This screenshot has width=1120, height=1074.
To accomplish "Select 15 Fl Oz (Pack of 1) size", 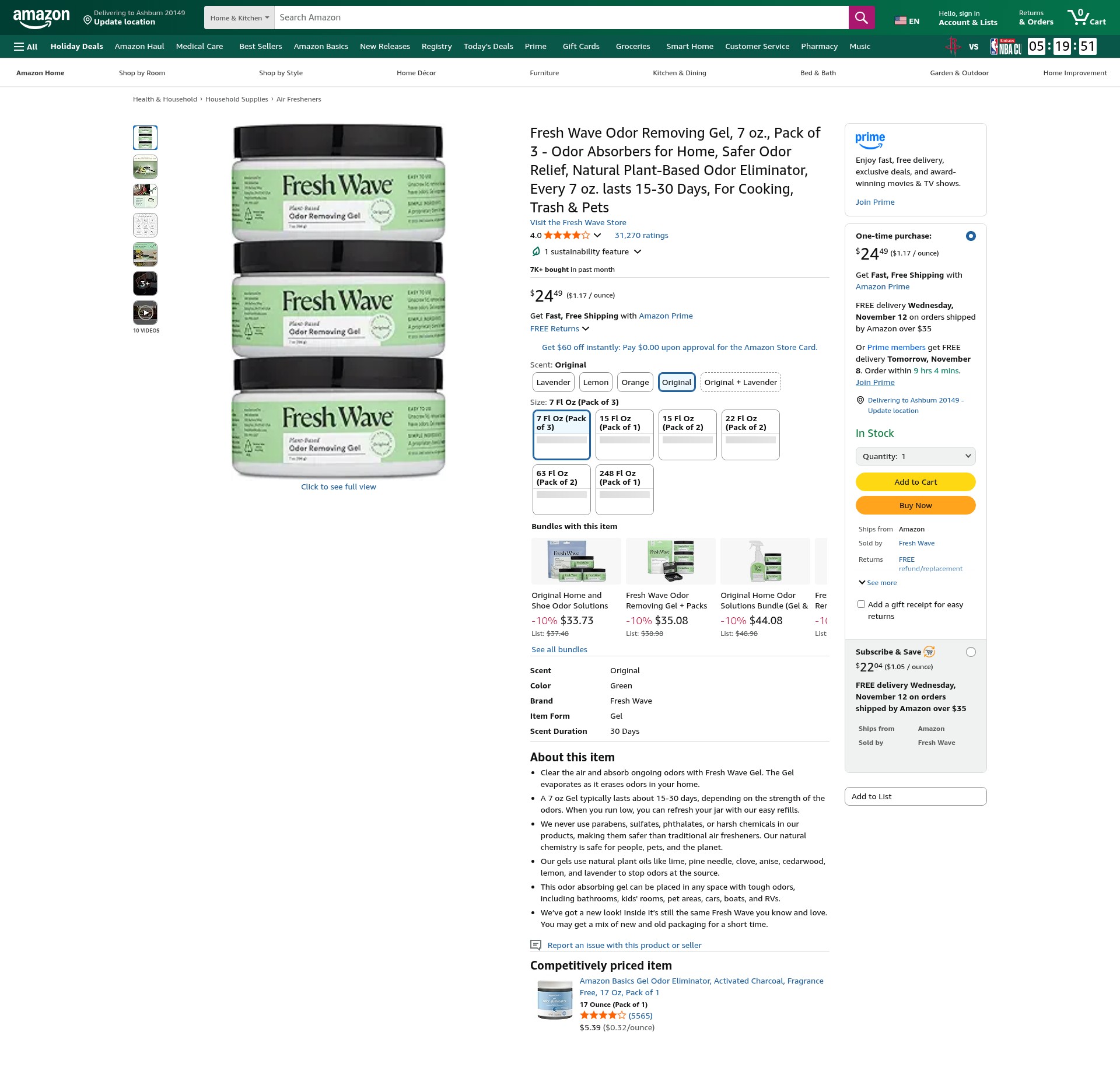I will [625, 435].
